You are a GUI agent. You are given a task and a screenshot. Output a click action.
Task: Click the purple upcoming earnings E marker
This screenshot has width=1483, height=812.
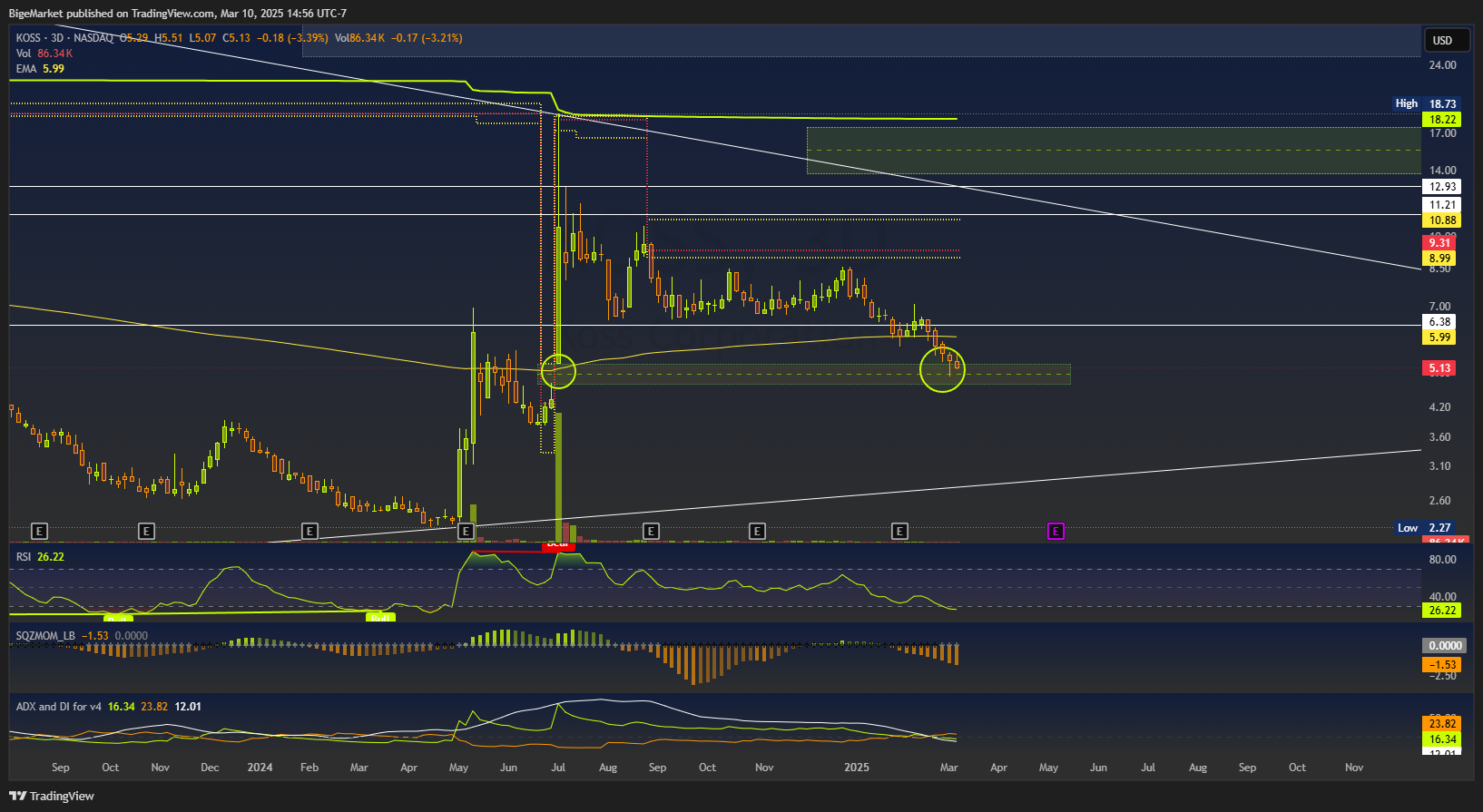click(1056, 531)
